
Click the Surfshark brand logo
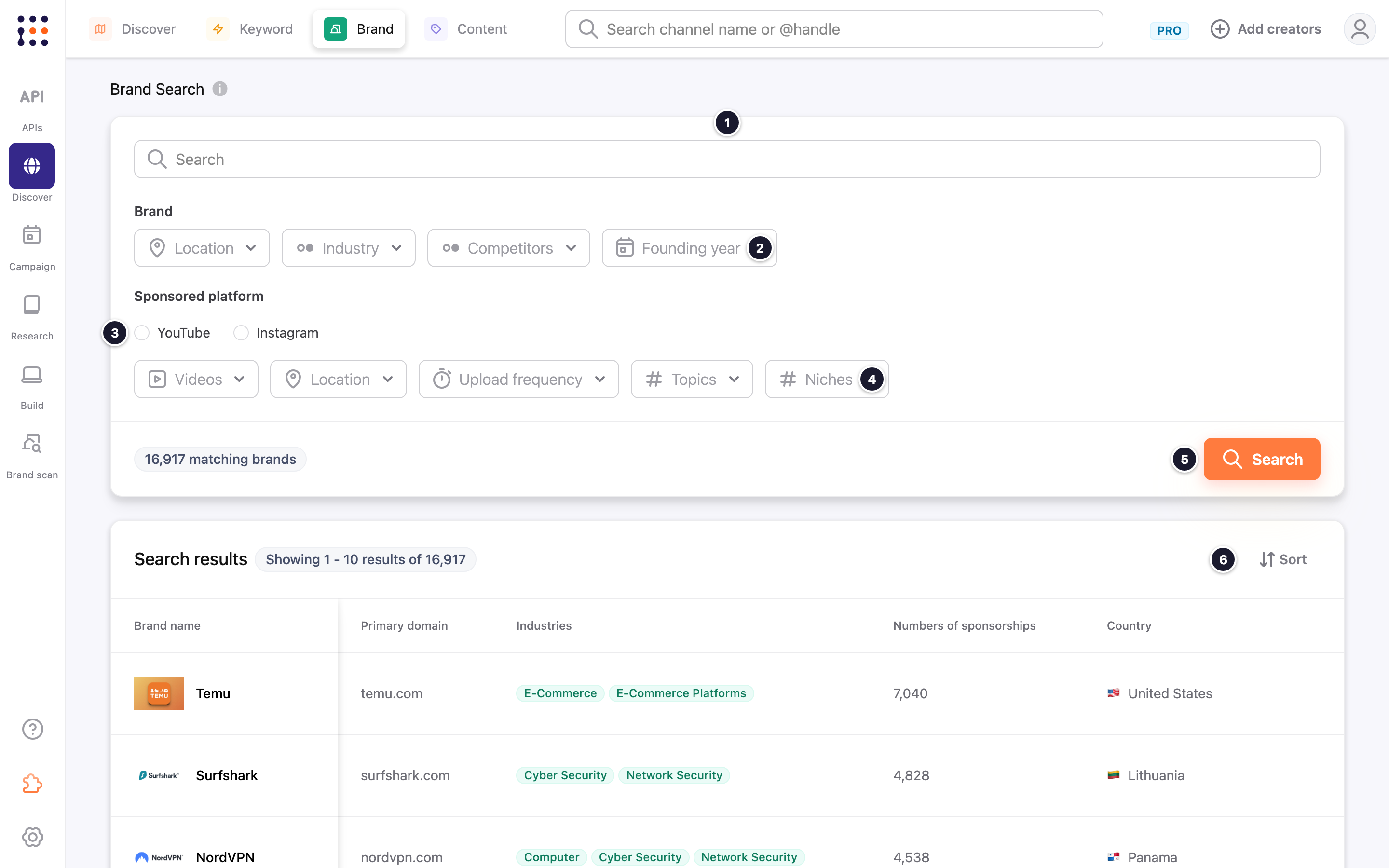click(159, 775)
